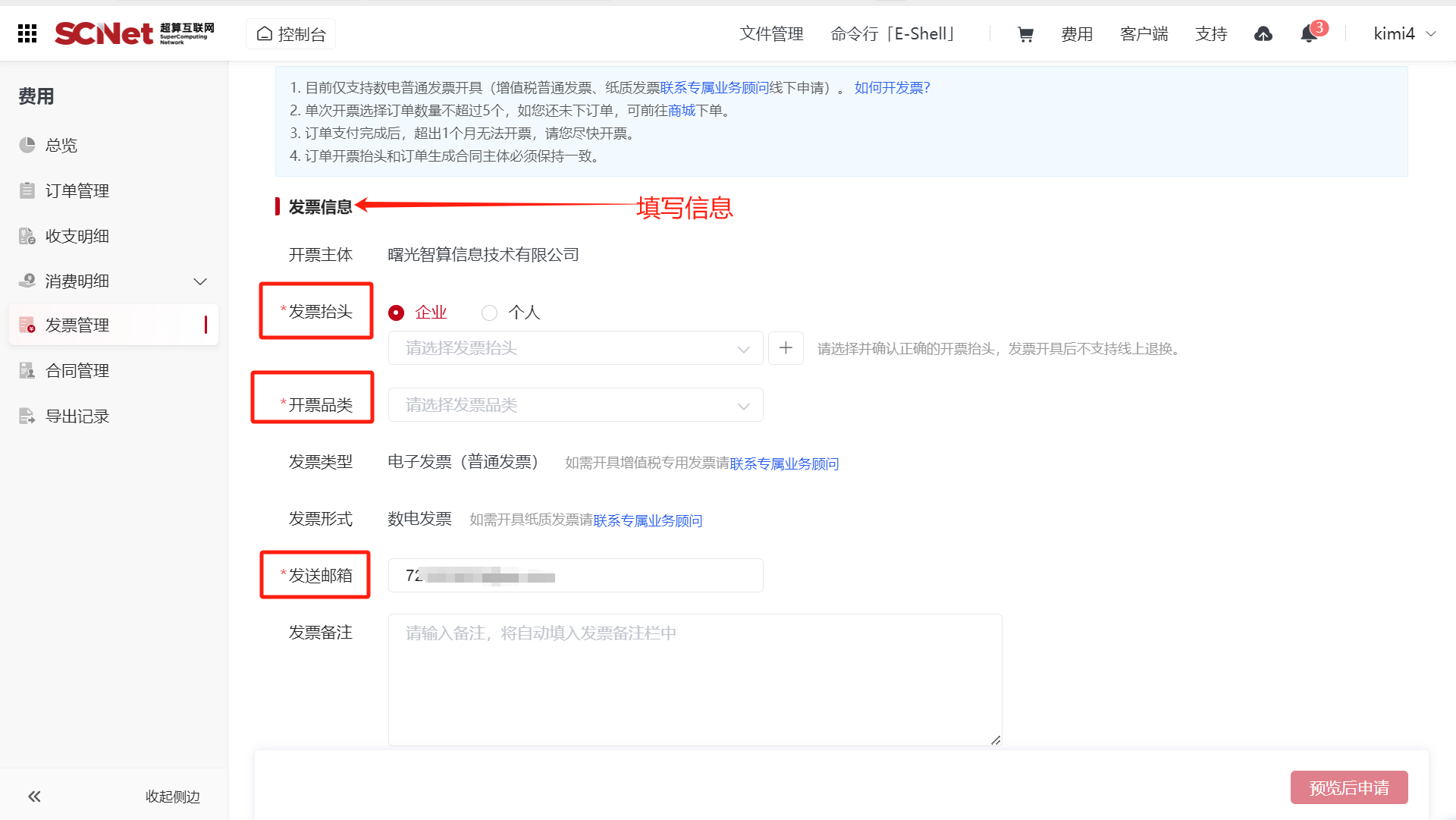Screen dimensions: 1456x820
Task: Click the 发票备注 remarks text area
Action: 694,679
